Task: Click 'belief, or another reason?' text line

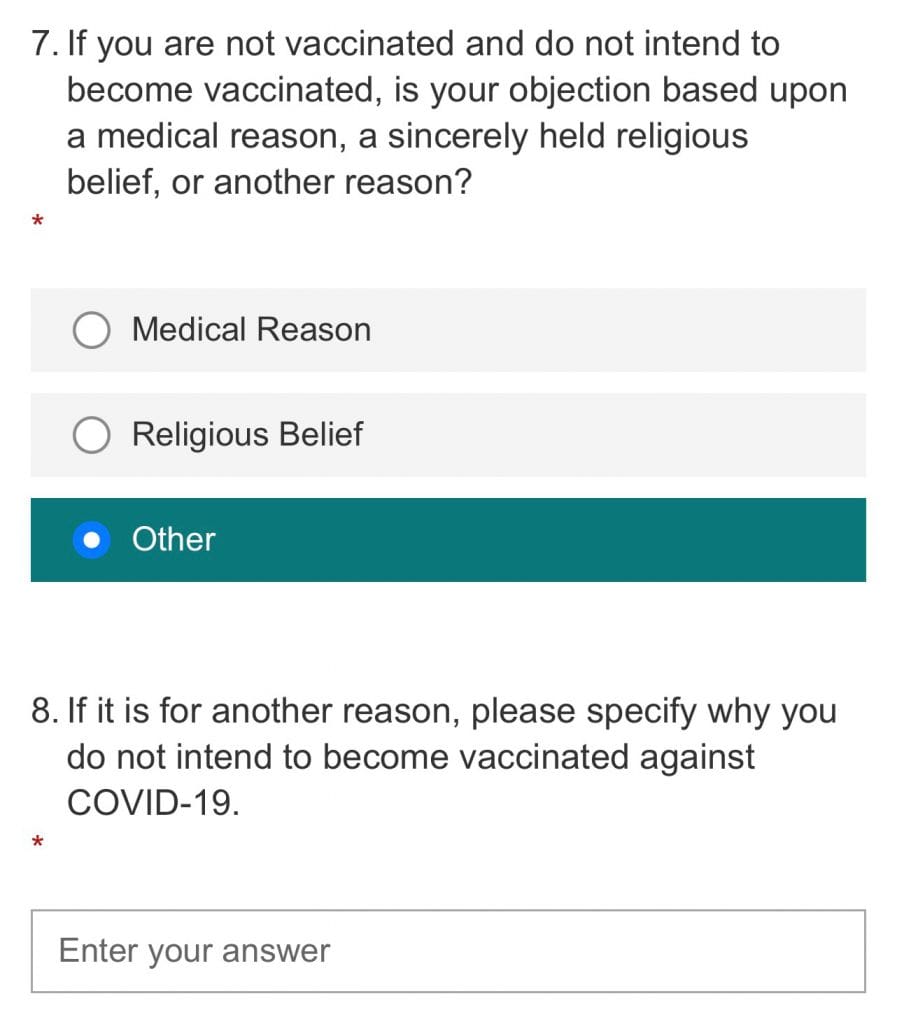Action: coord(269,182)
